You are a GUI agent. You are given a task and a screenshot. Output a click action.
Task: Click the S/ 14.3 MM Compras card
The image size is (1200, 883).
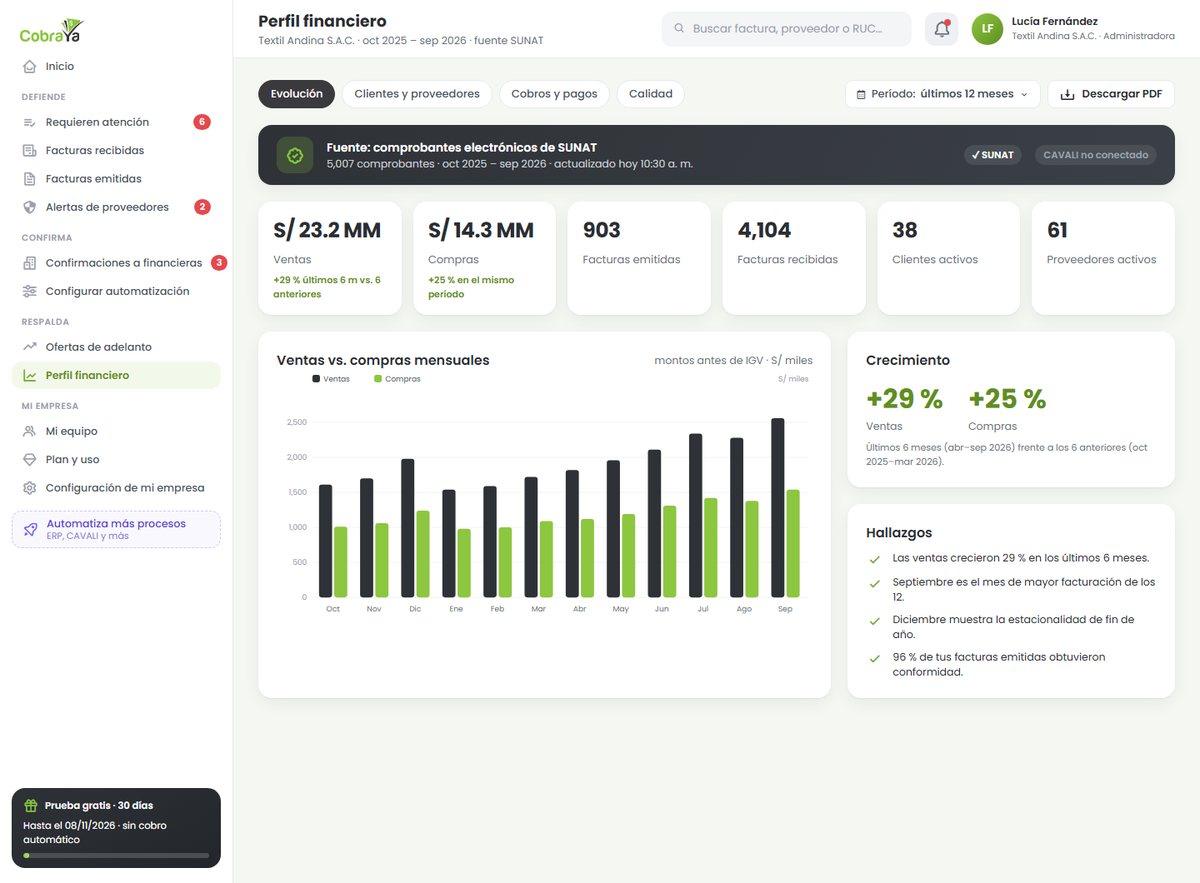pos(484,258)
